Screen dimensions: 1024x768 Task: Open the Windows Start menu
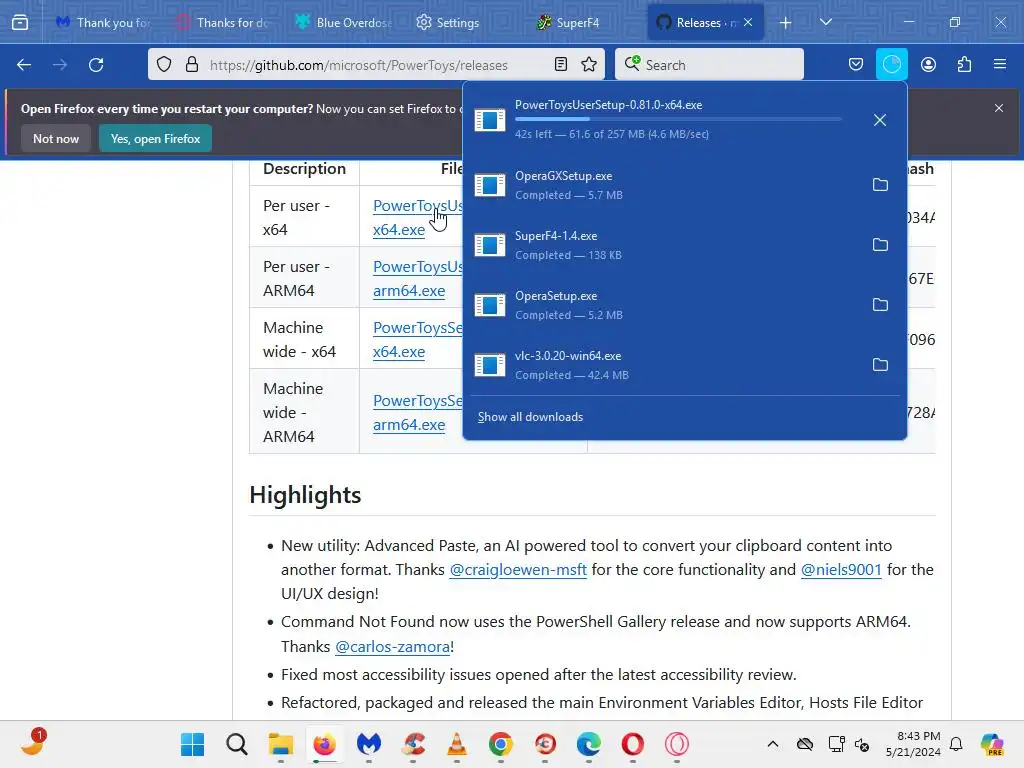[193, 744]
